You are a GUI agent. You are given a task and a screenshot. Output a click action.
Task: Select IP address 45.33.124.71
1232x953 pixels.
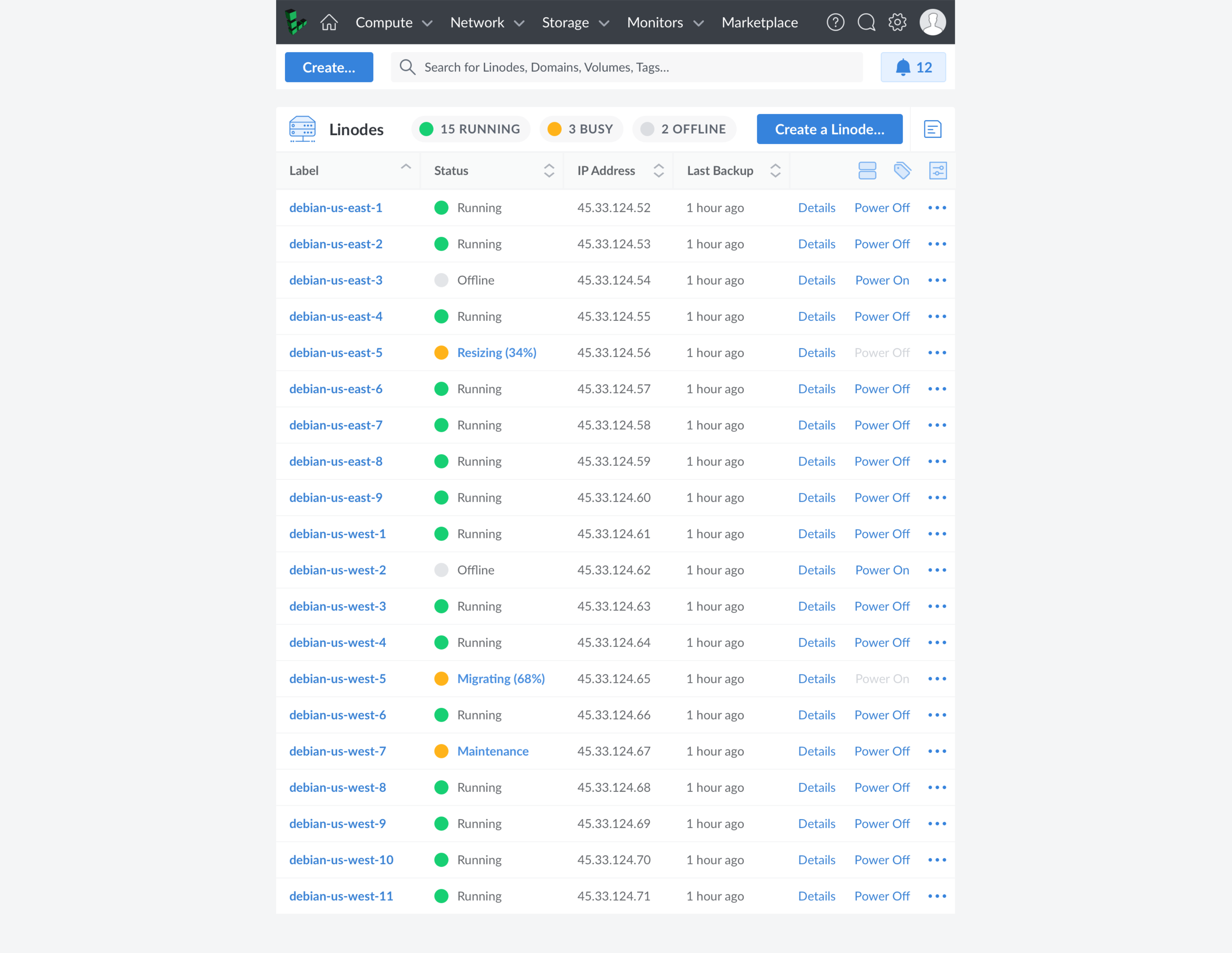[x=614, y=896]
